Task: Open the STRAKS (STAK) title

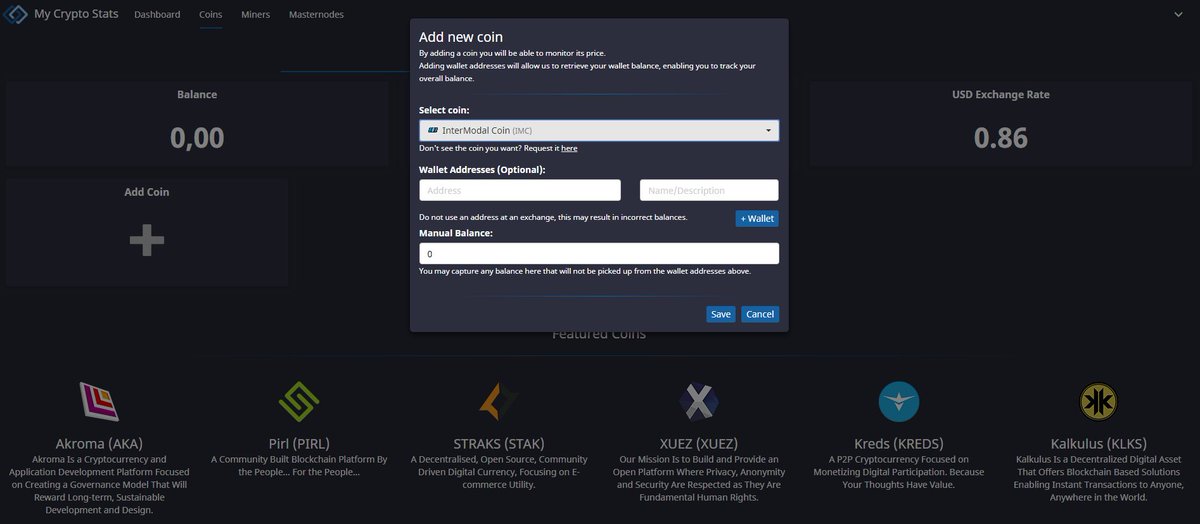Action: (x=499, y=444)
